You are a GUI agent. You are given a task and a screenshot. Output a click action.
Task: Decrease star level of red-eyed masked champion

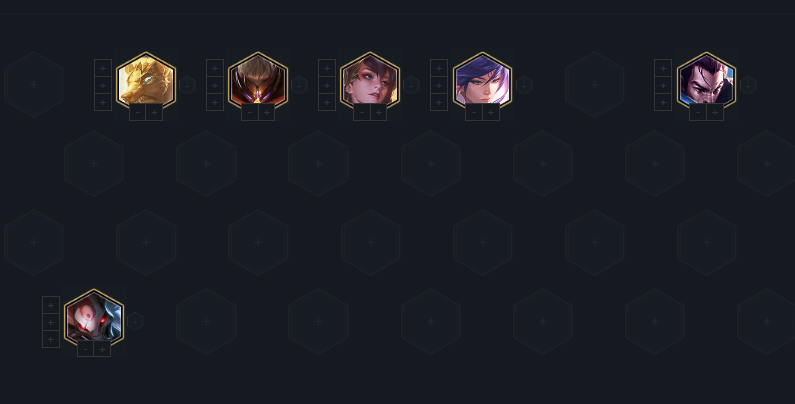coord(86,349)
